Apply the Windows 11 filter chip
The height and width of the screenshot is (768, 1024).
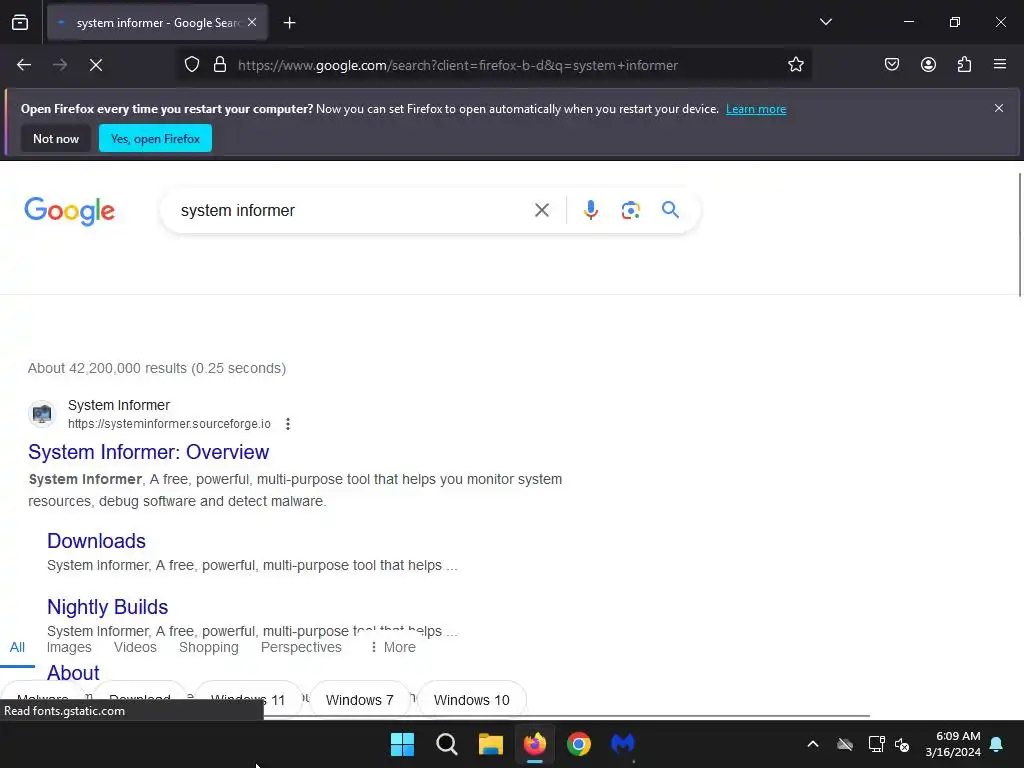click(248, 699)
